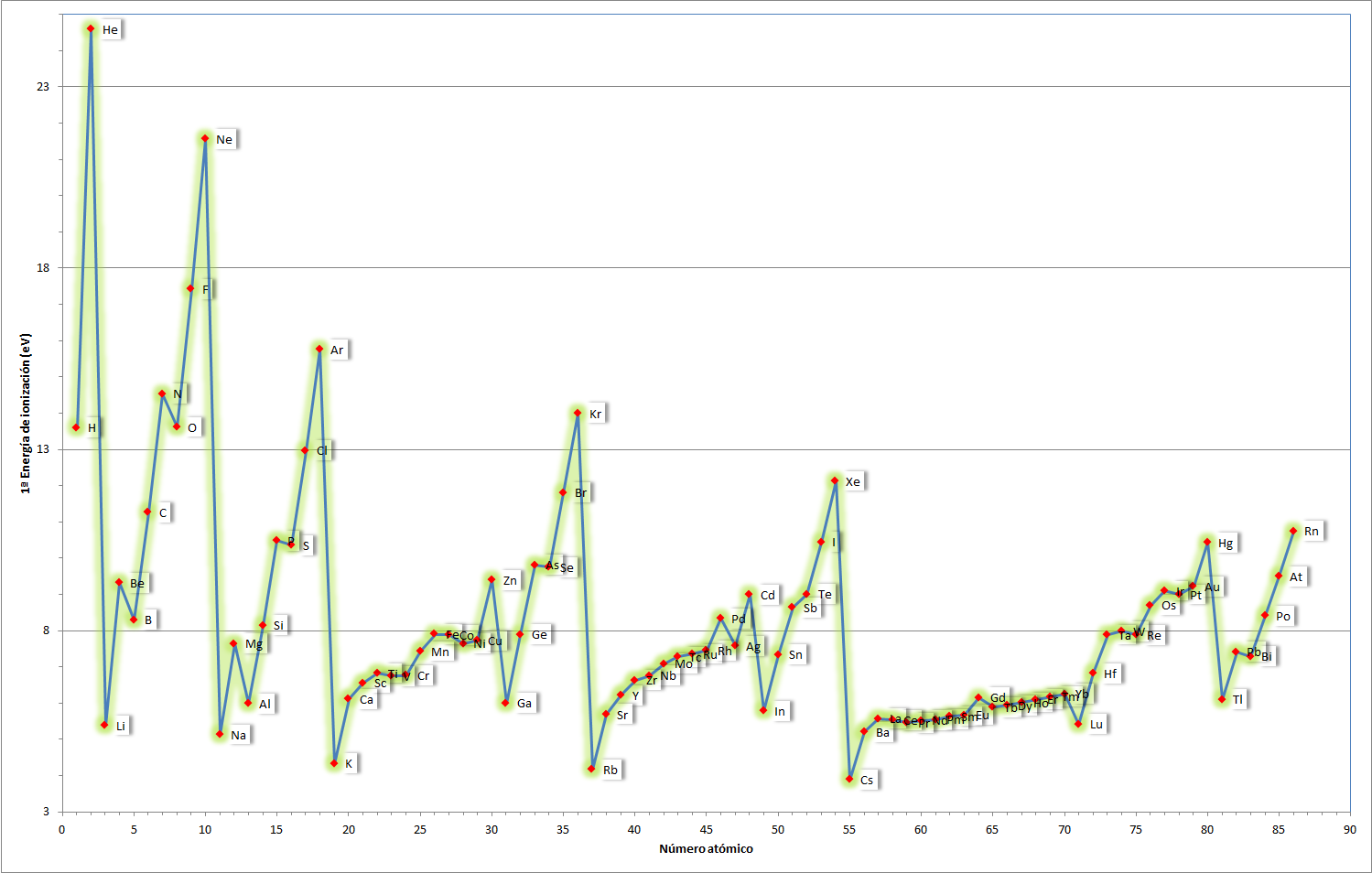This screenshot has height=873, width=1372.
Task: Click the Ar data label
Action: click(x=337, y=350)
